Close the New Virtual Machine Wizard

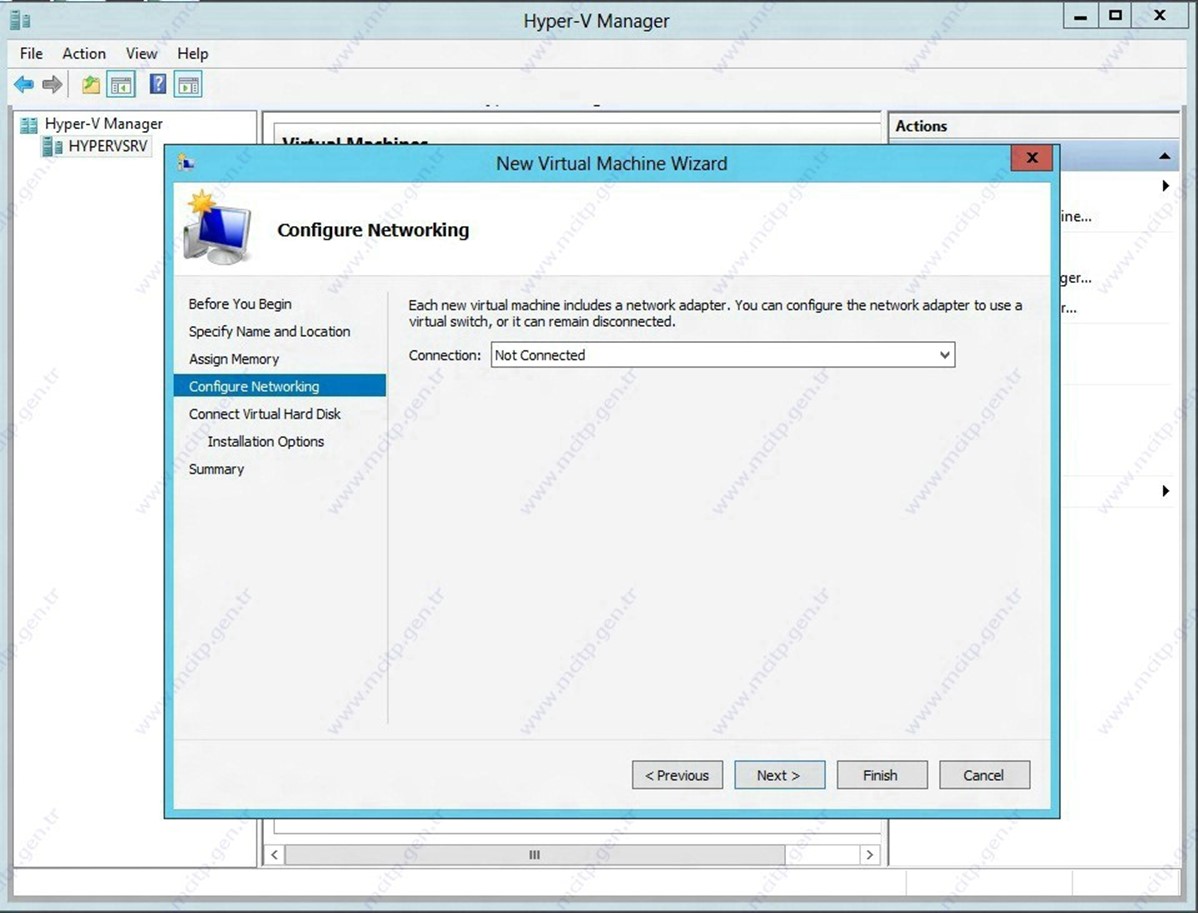pos(1031,158)
